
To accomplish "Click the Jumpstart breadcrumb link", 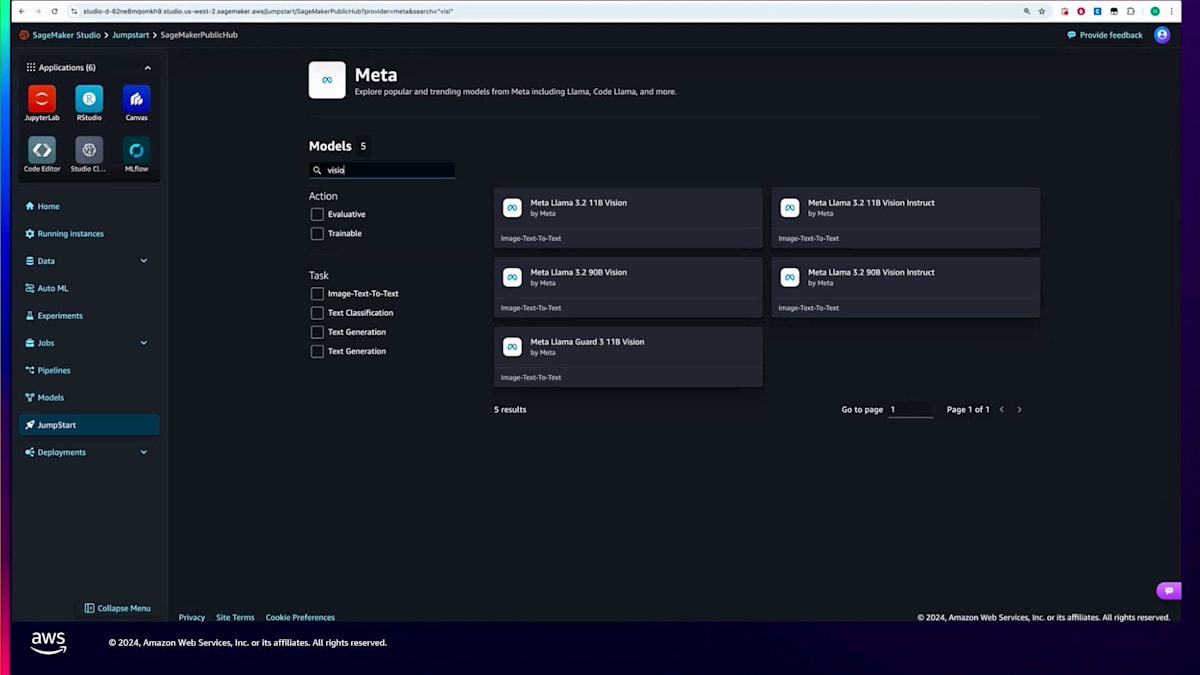I will coord(130,35).
